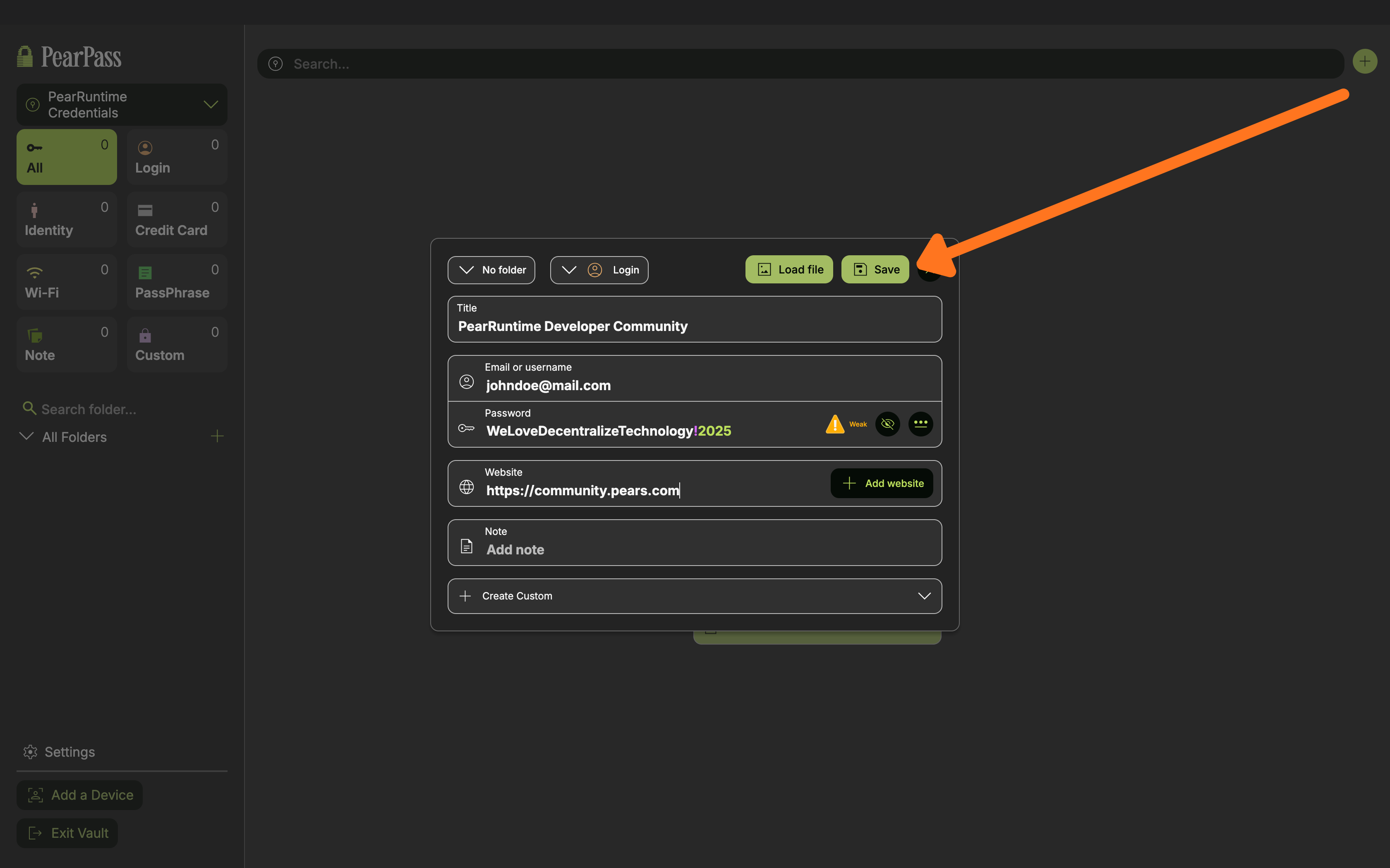This screenshot has height=868, width=1390.
Task: Open the Login item type dropdown
Action: point(599,270)
